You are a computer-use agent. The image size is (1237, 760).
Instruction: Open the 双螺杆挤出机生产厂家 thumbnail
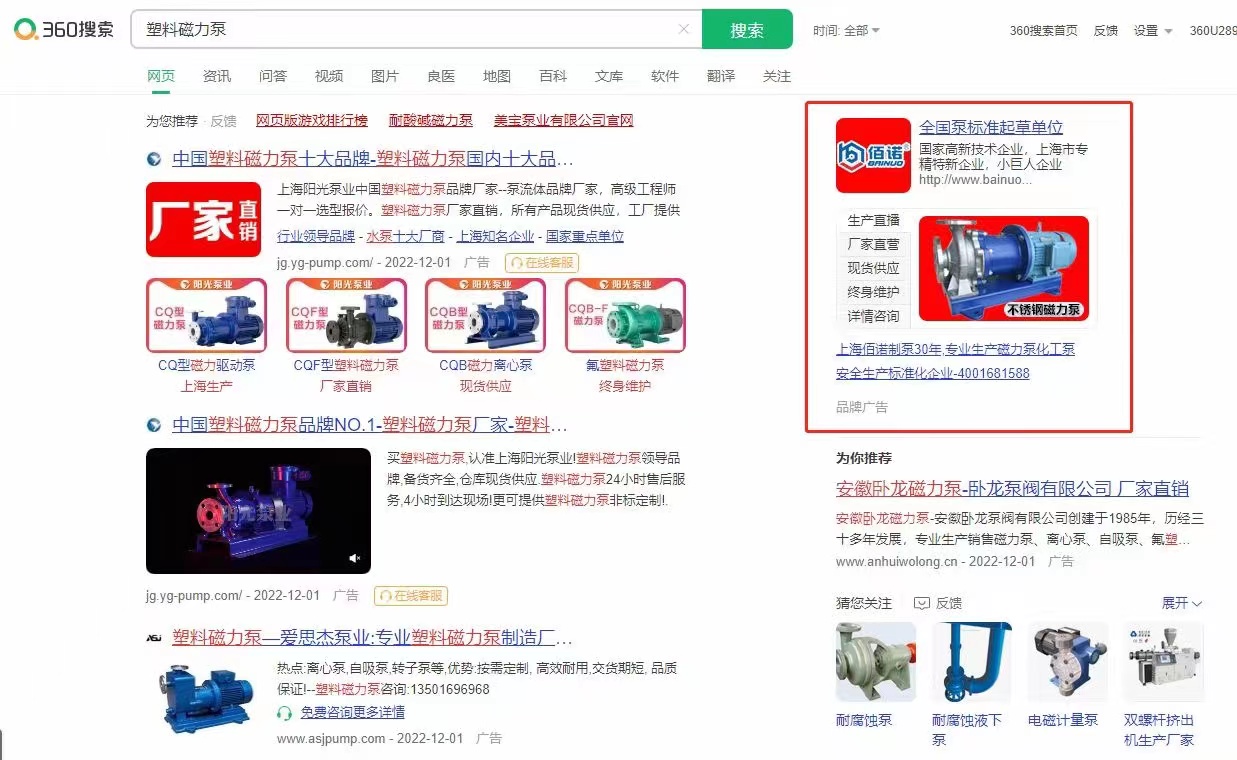click(1164, 662)
